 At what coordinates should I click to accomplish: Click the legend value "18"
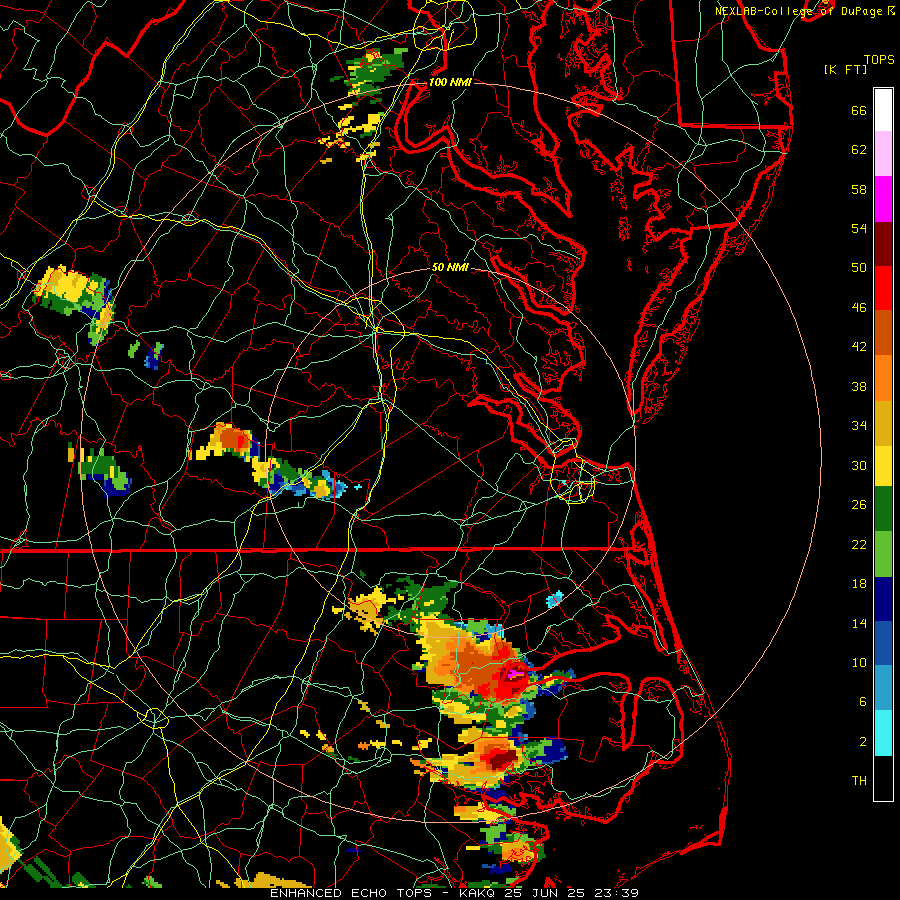[x=859, y=584]
